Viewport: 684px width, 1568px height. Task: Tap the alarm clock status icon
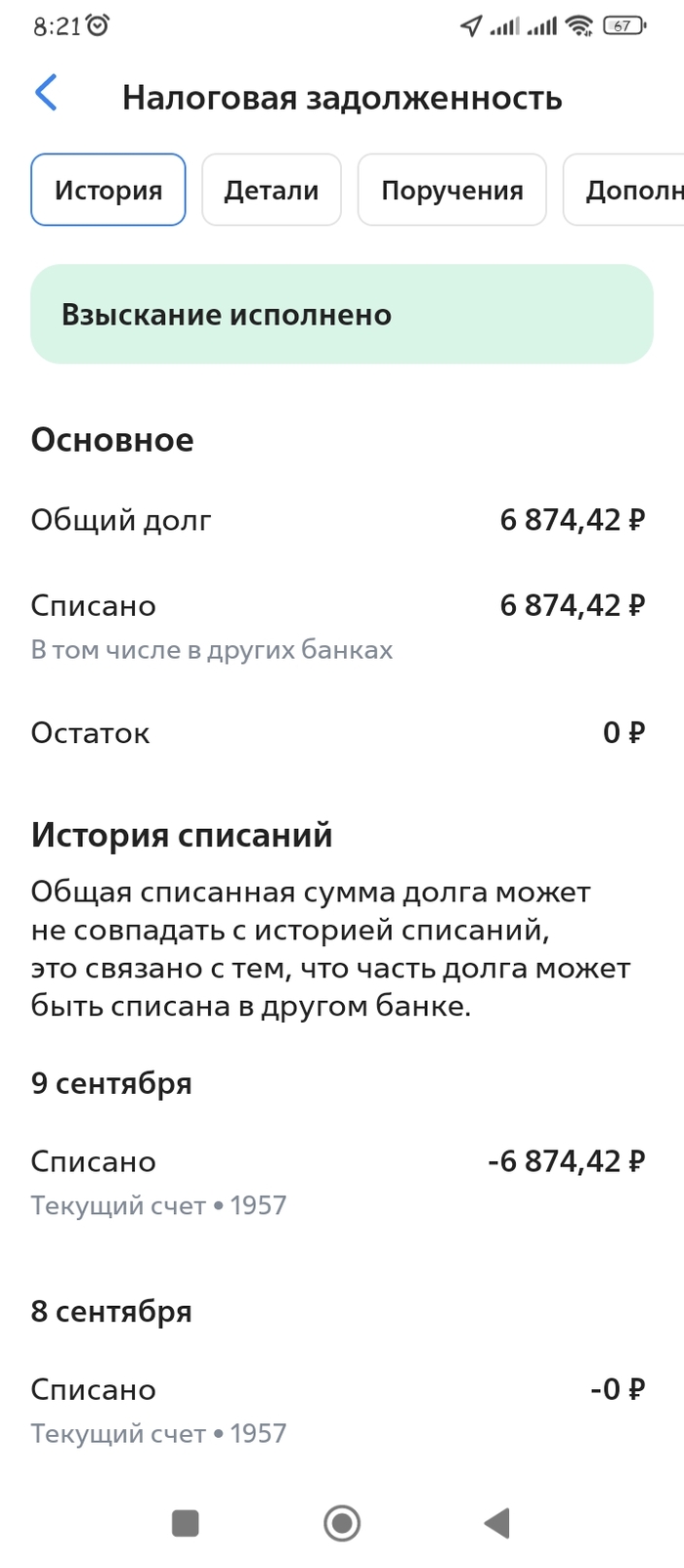(x=98, y=26)
